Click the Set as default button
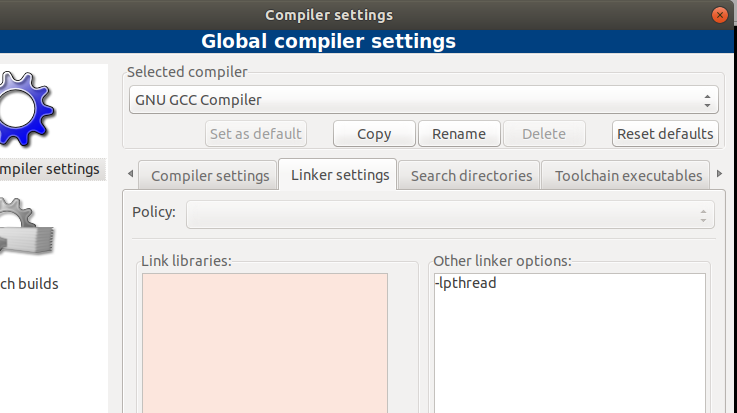 [256, 134]
